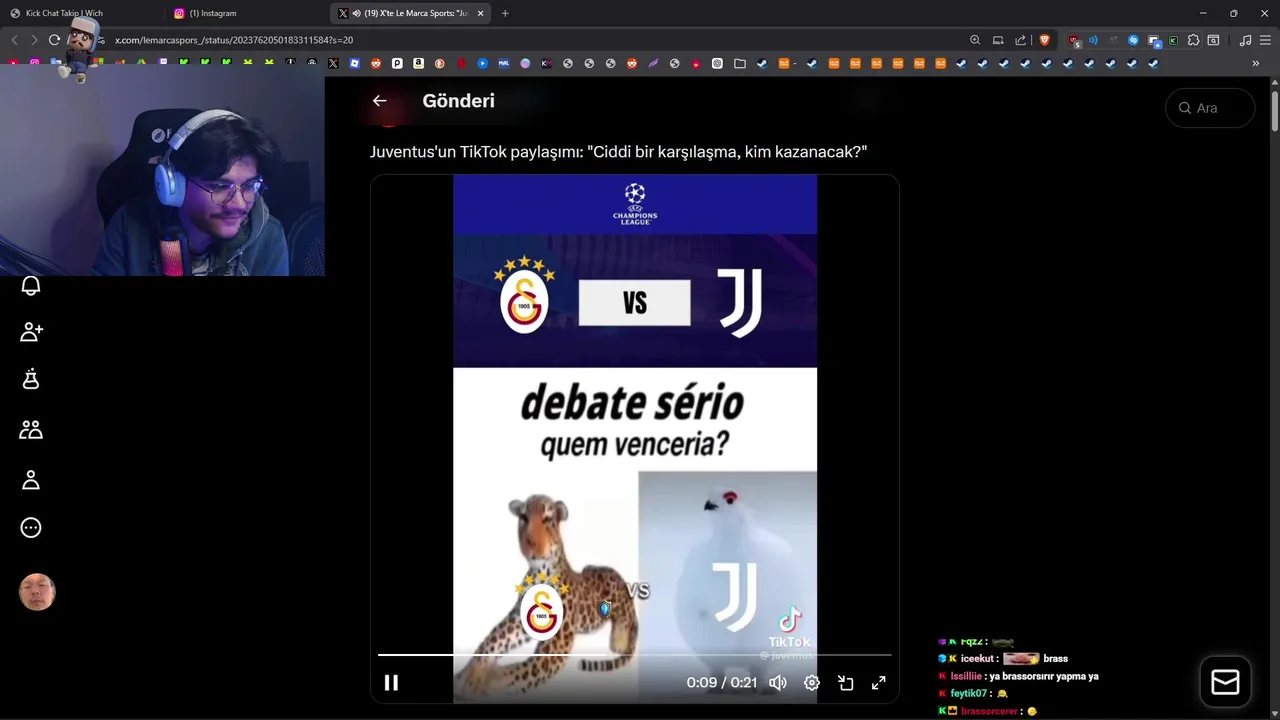Screen dimensions: 1280x720
Task: Click the Ara search field
Action: click(1210, 108)
